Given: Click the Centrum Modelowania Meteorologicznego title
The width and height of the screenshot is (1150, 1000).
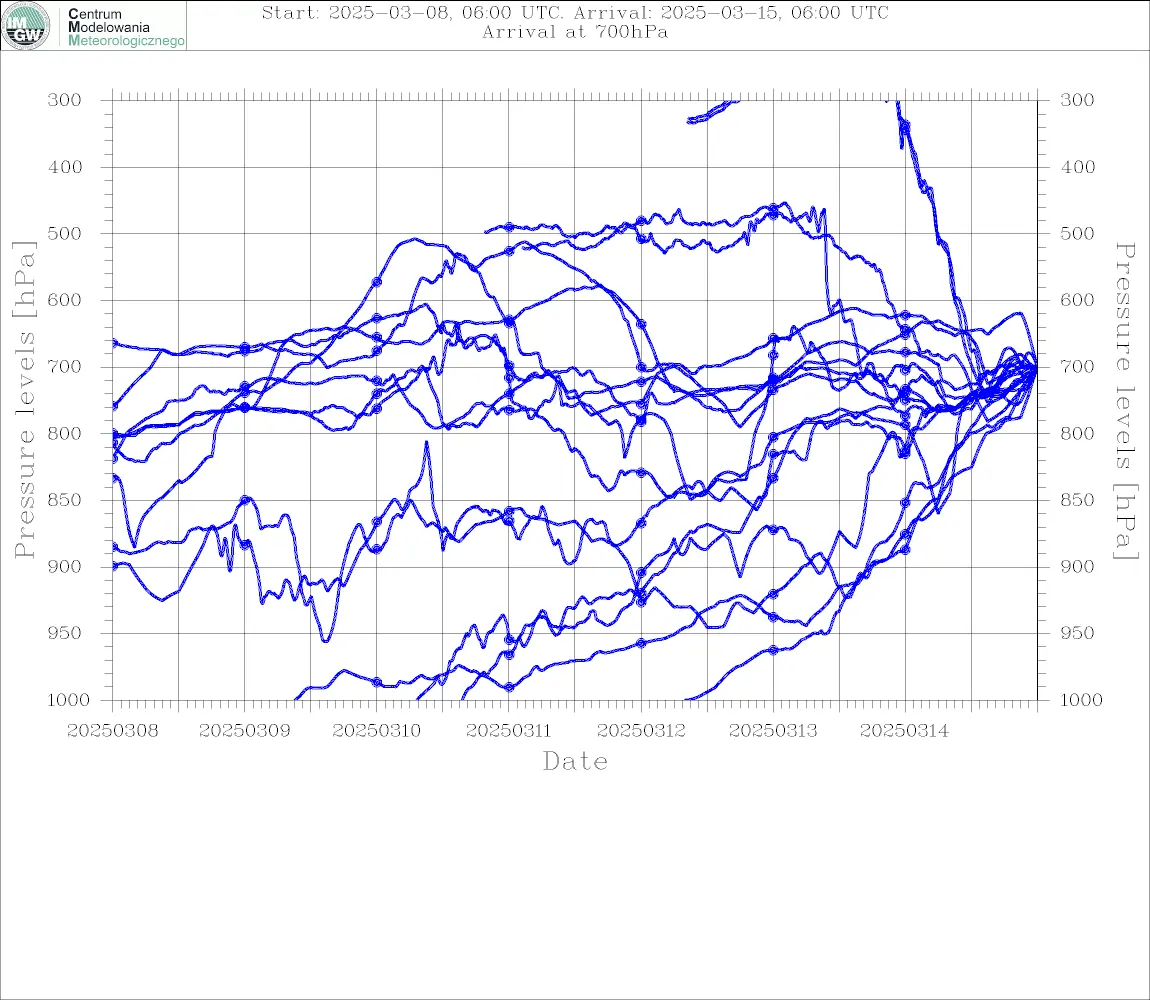Looking at the screenshot, I should pyautogui.click(x=125, y=27).
